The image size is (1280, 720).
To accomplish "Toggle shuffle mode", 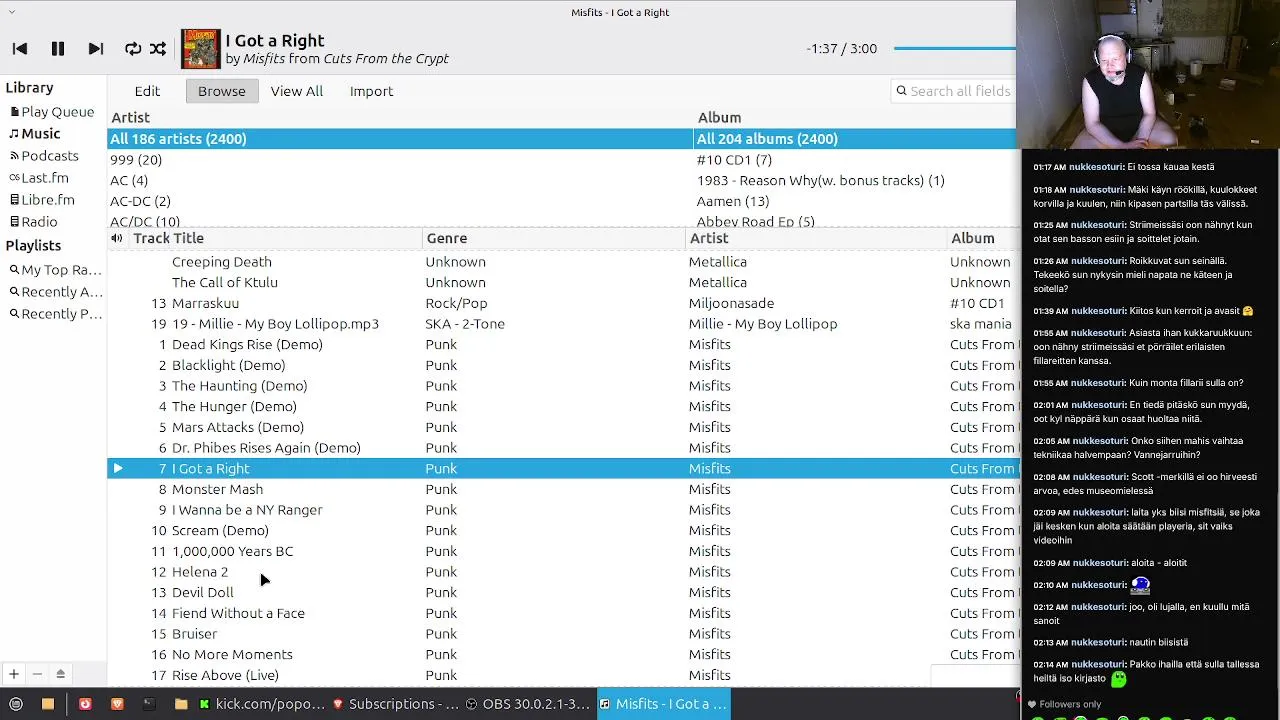I will [158, 48].
